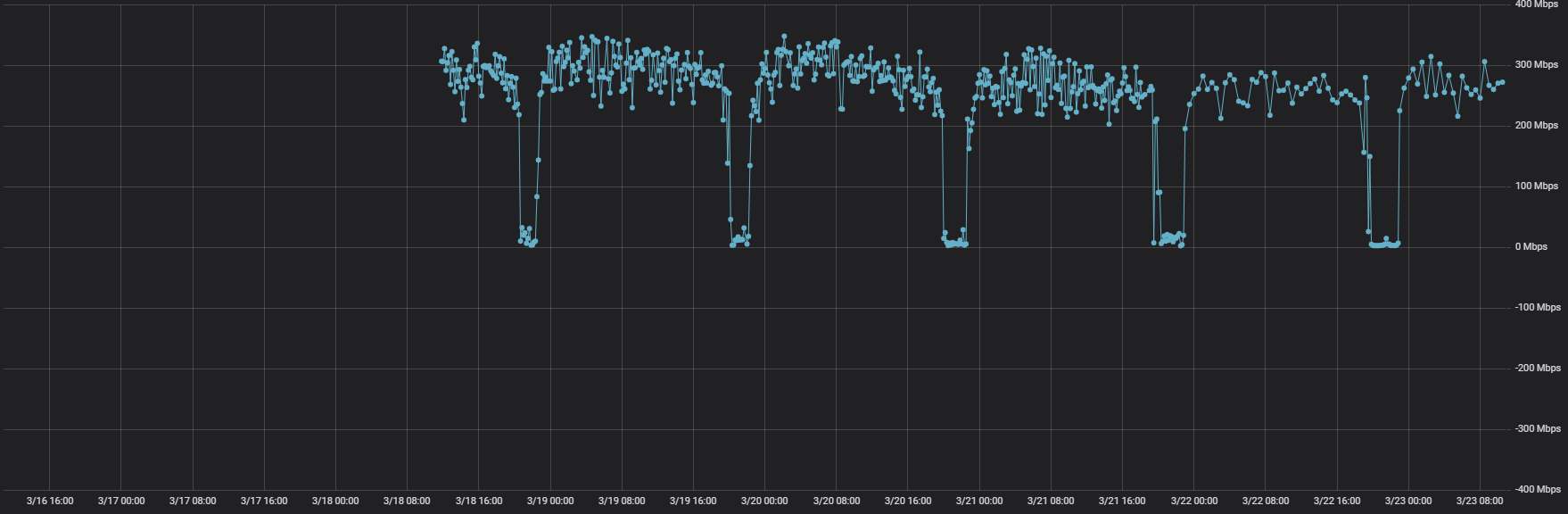Select the 3/18 16:00 axis tick label
Viewport: 1568px width, 514px height.
tap(479, 501)
